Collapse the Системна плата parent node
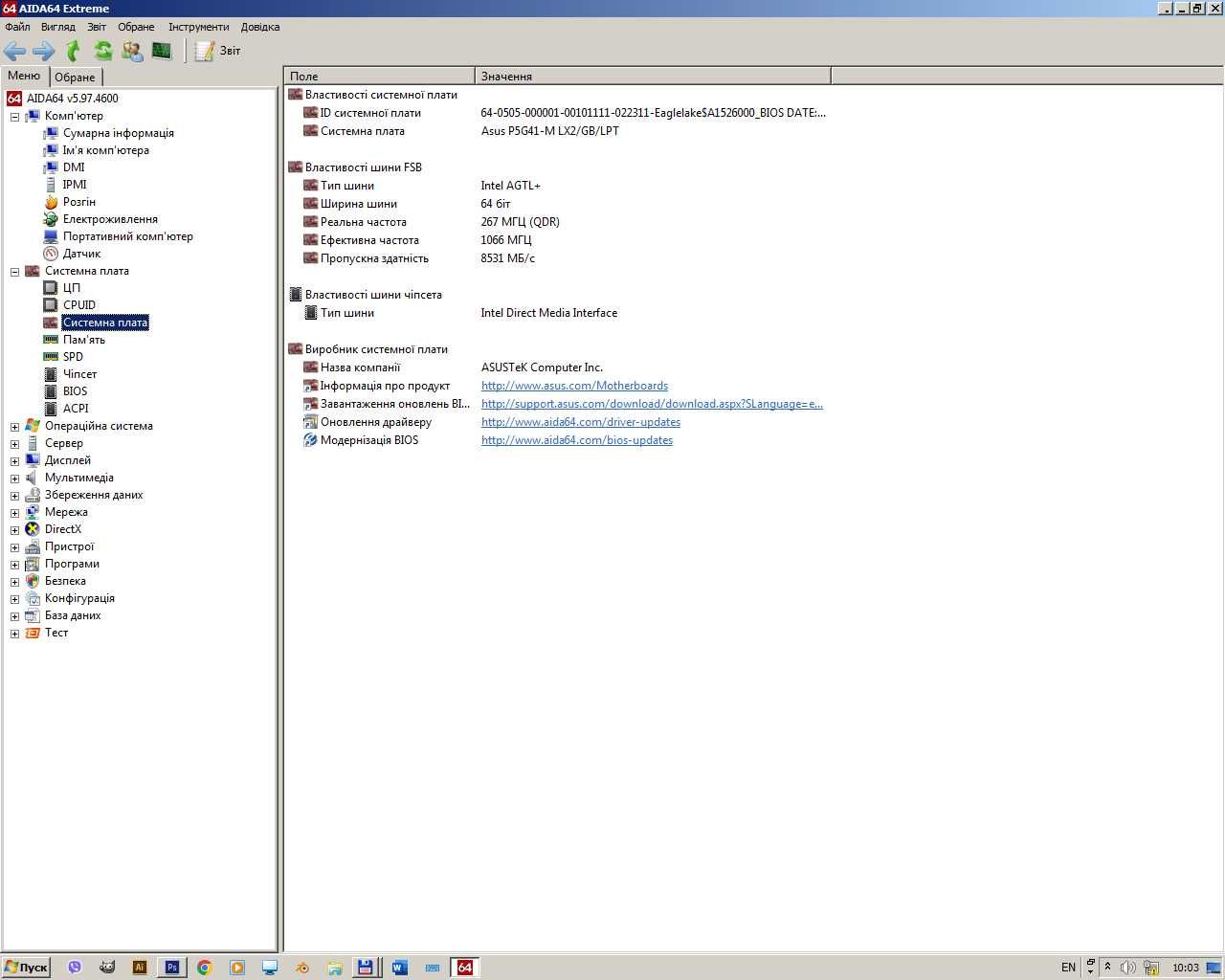This screenshot has height=980, width=1225. 14,272
